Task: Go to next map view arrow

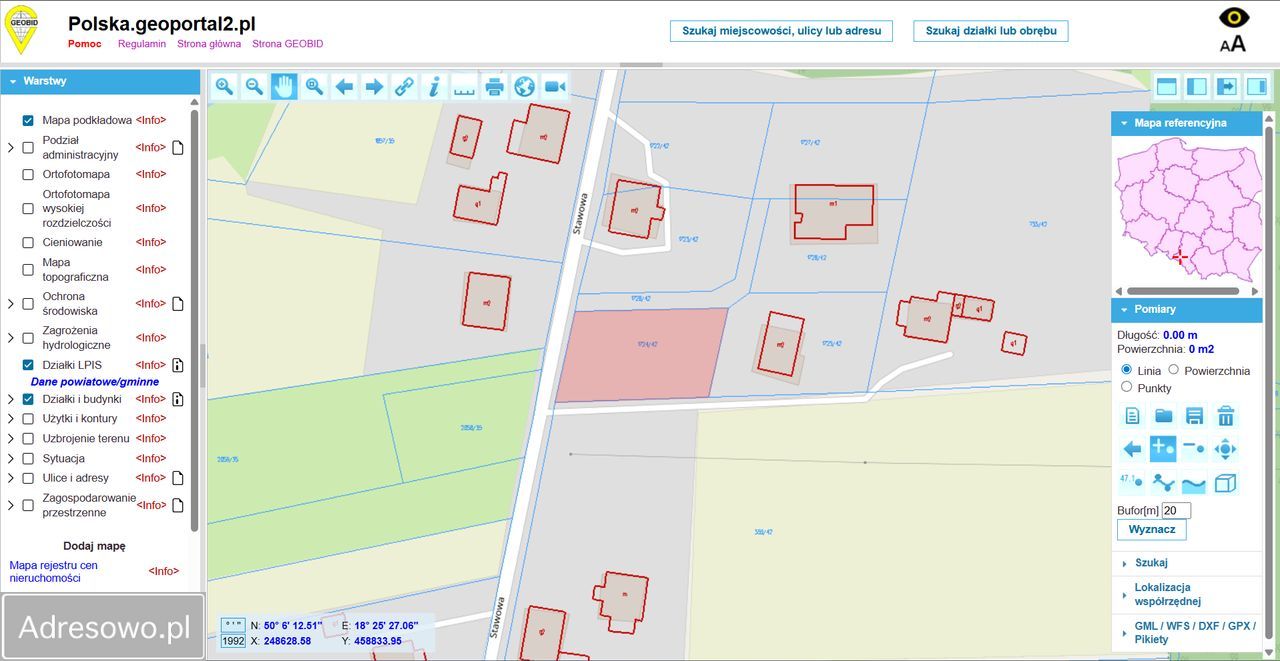Action: [374, 87]
